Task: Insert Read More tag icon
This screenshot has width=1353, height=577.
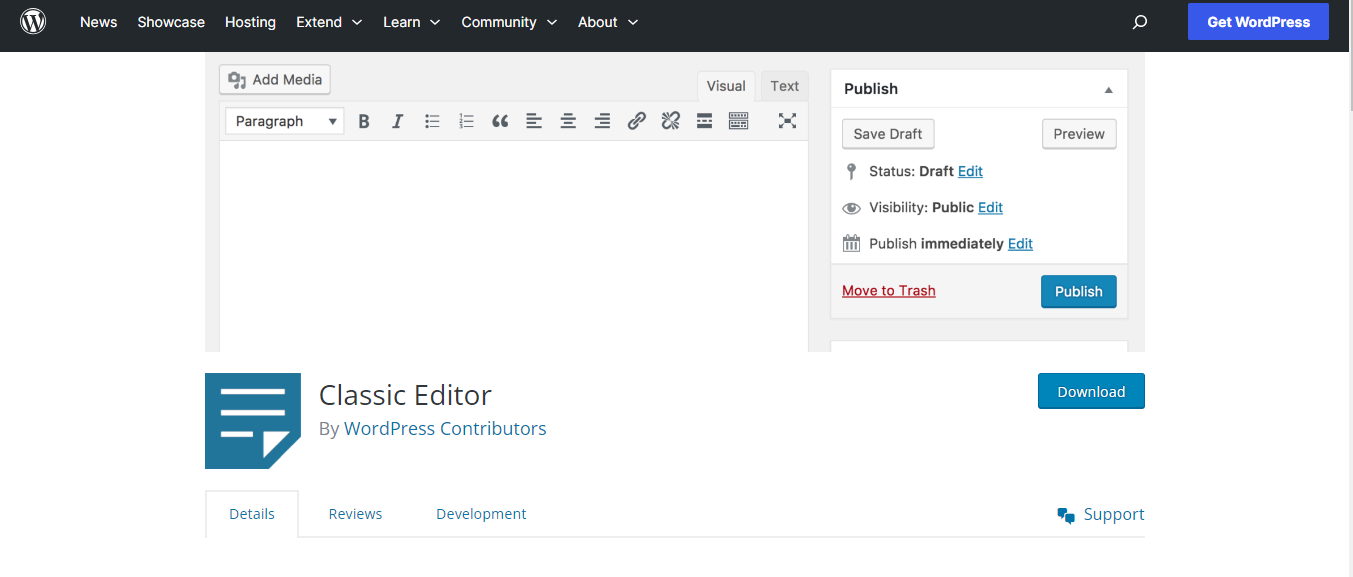Action: coord(704,121)
